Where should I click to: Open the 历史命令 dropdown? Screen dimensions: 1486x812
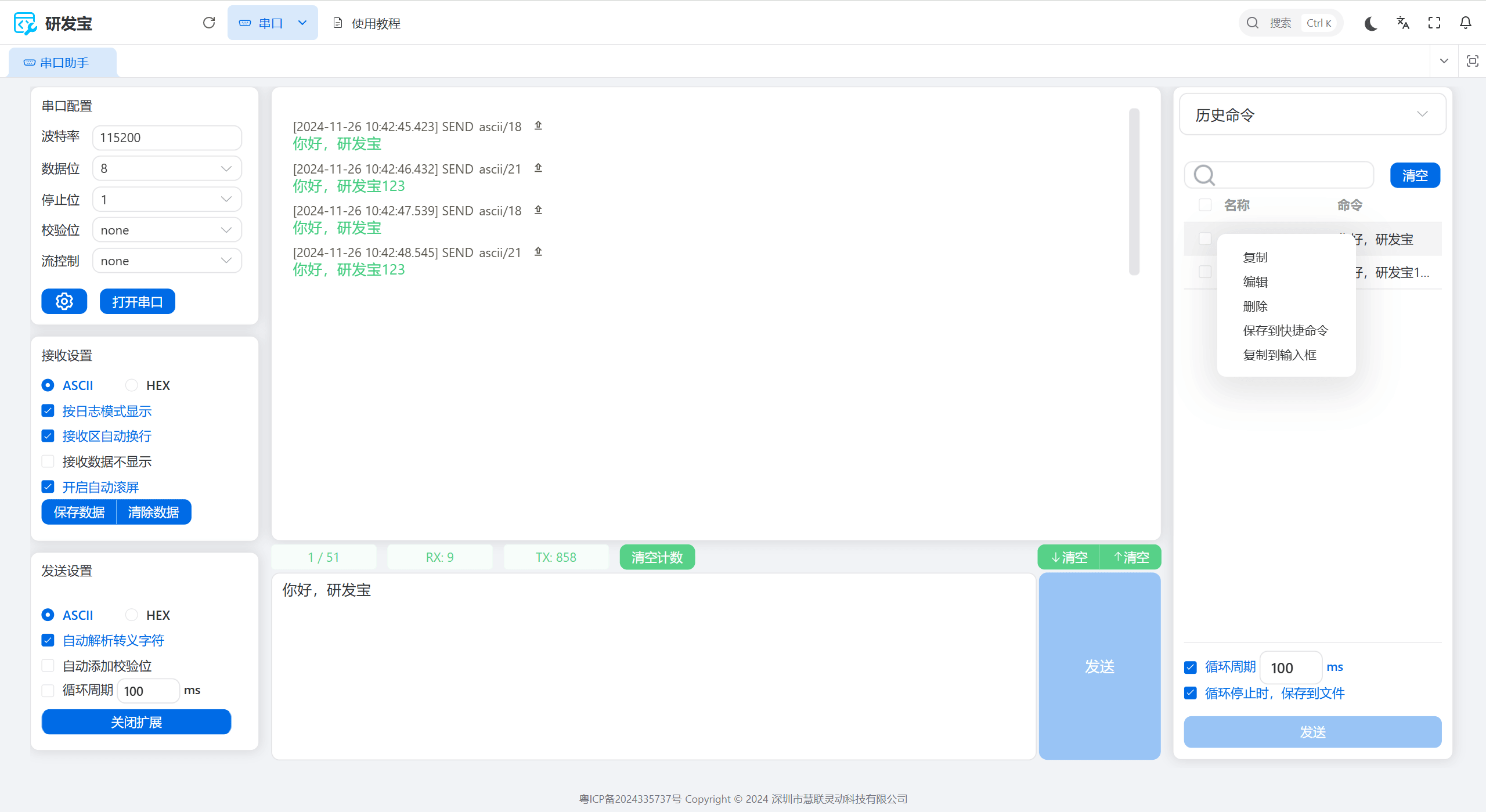tap(1312, 114)
